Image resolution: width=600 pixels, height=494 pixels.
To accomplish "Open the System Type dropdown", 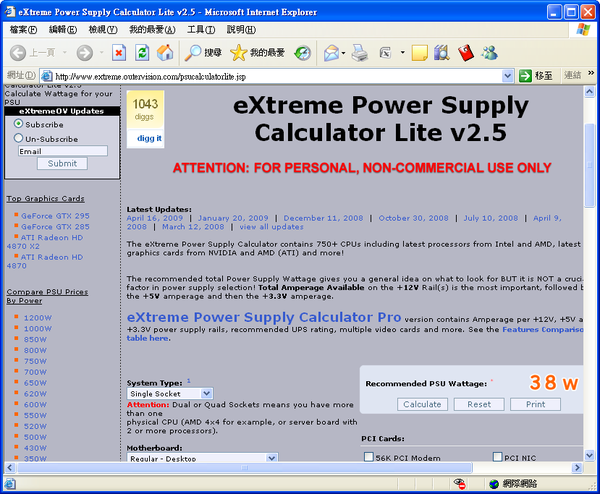I will click(x=207, y=393).
